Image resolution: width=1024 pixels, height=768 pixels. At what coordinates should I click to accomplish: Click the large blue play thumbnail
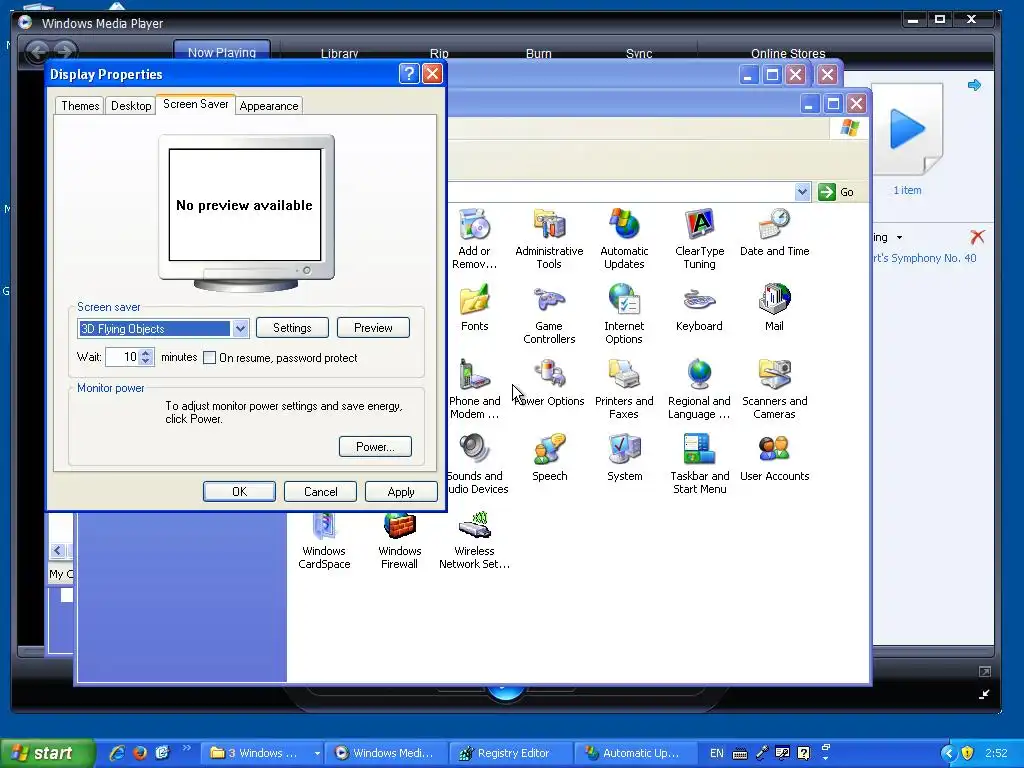908,129
